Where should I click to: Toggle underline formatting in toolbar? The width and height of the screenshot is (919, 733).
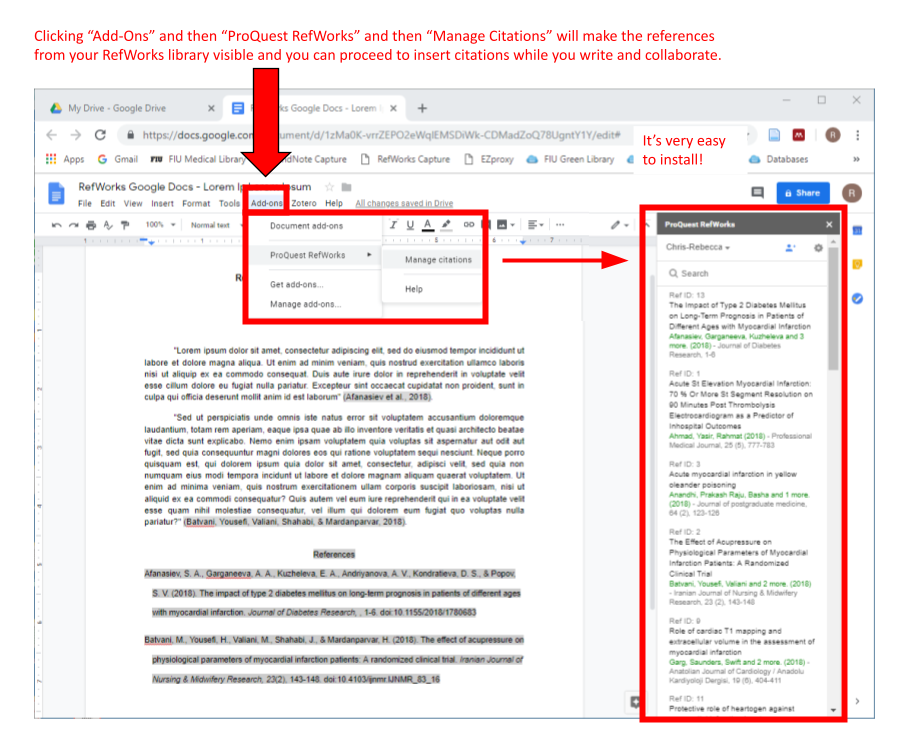pos(410,225)
